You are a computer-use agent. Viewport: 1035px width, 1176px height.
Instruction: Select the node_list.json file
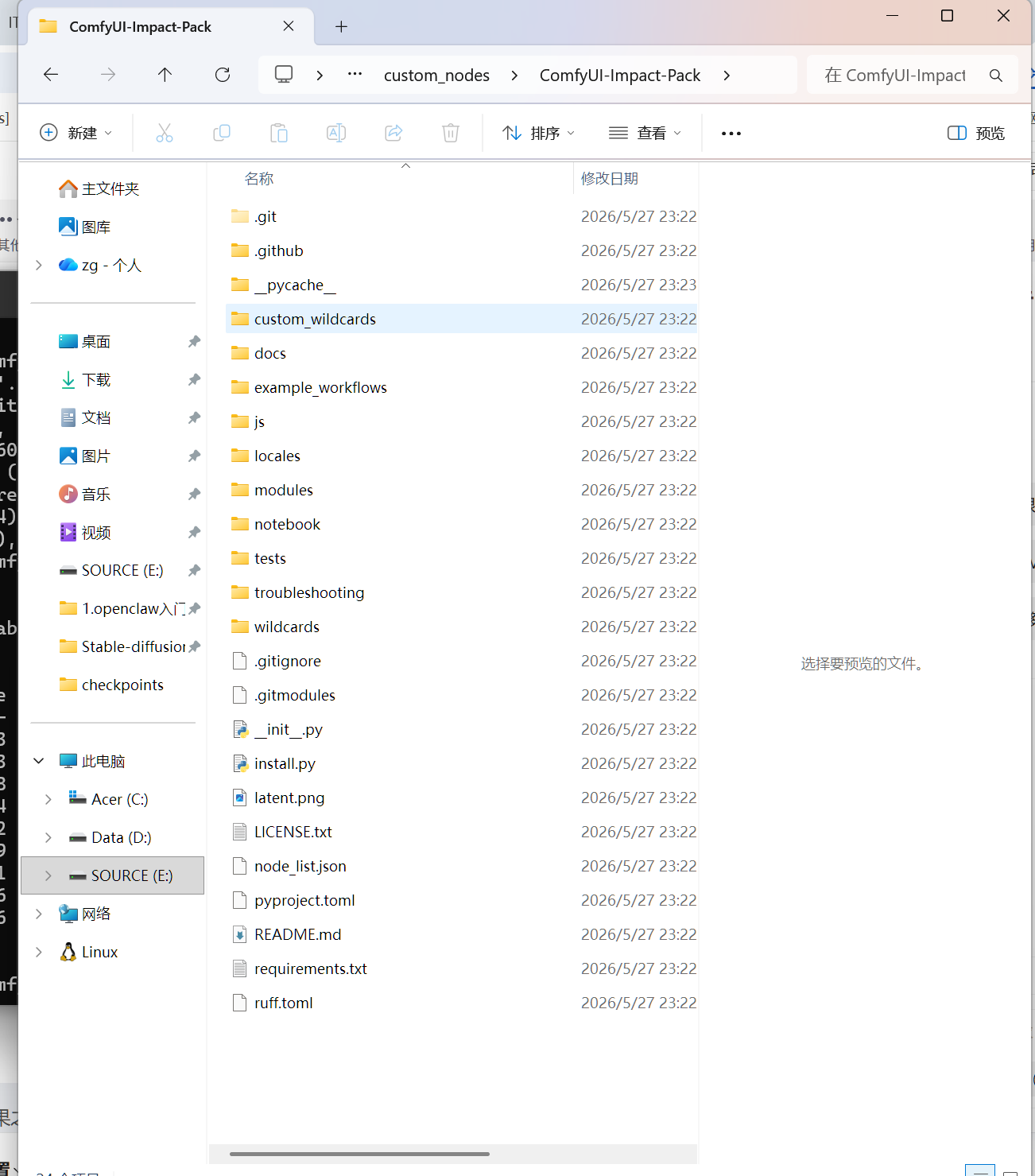point(462,867)
